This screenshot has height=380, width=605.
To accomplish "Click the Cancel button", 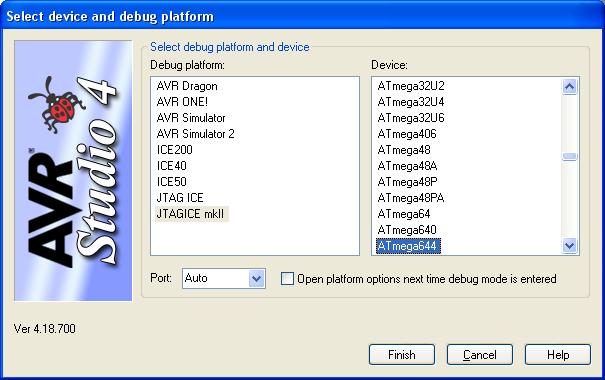I will click(x=480, y=355).
